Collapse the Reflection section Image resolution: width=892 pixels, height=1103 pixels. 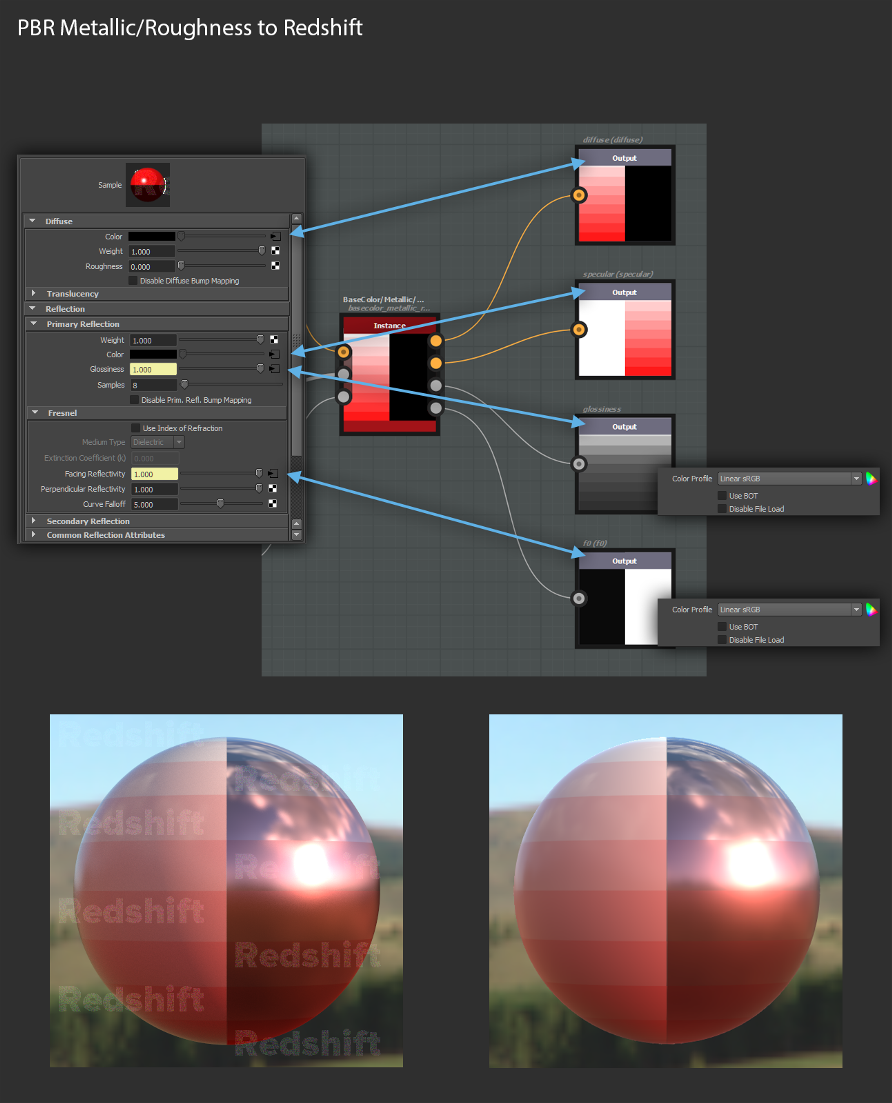[x=32, y=308]
